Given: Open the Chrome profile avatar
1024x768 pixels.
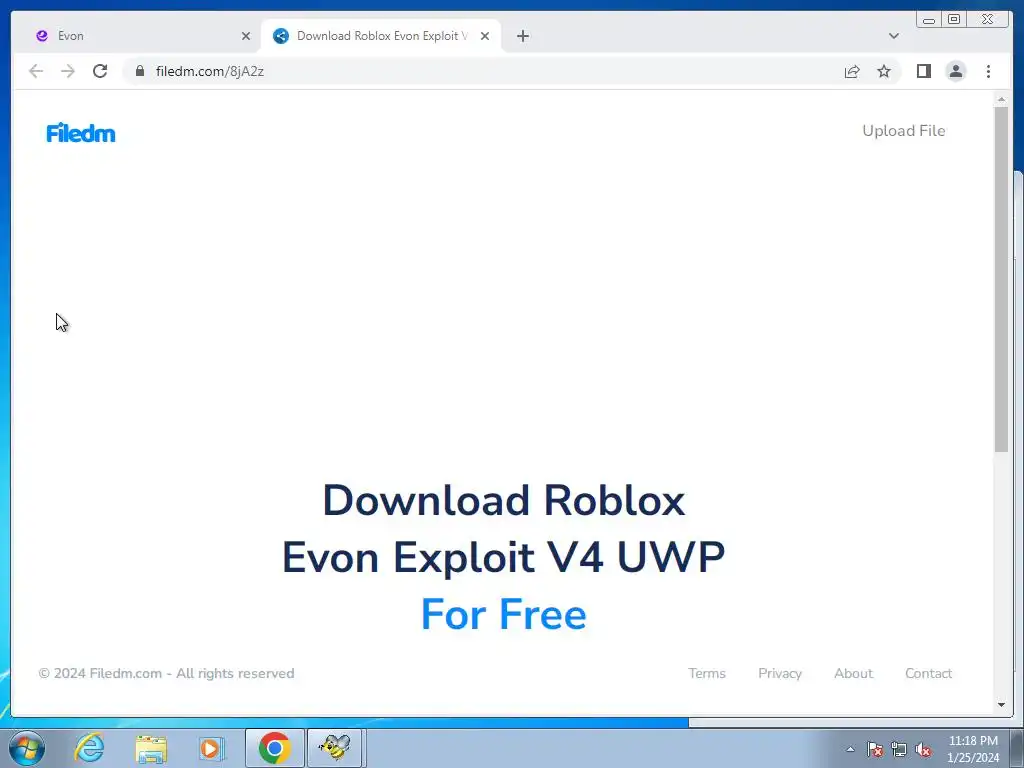Looking at the screenshot, I should [955, 71].
